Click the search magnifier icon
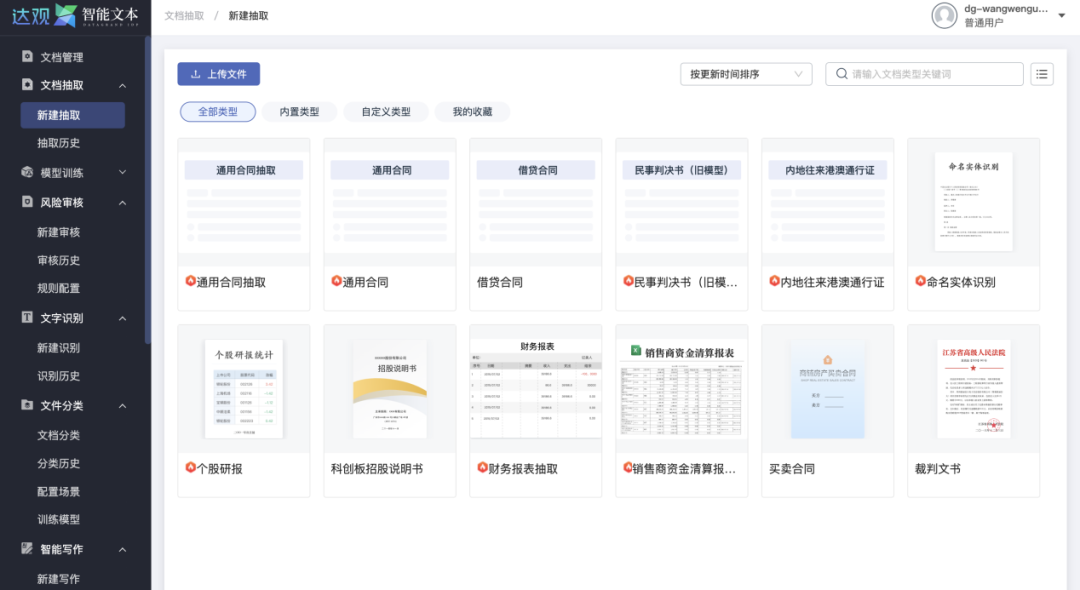Viewport: 1080px width, 590px height. click(x=842, y=74)
